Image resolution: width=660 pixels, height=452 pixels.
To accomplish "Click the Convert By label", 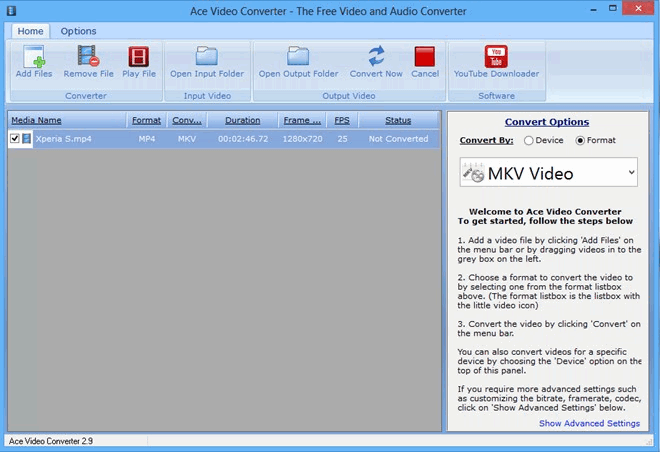I will pyautogui.click(x=486, y=141).
